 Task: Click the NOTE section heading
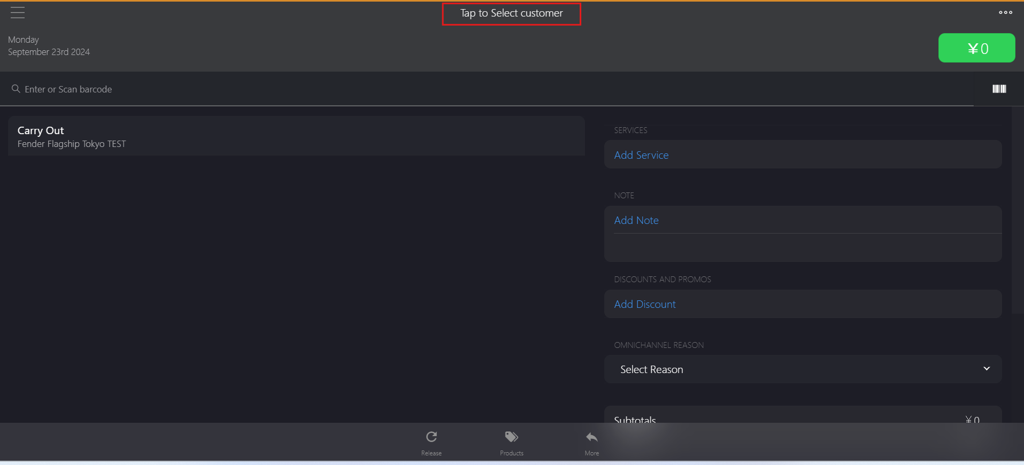point(624,195)
